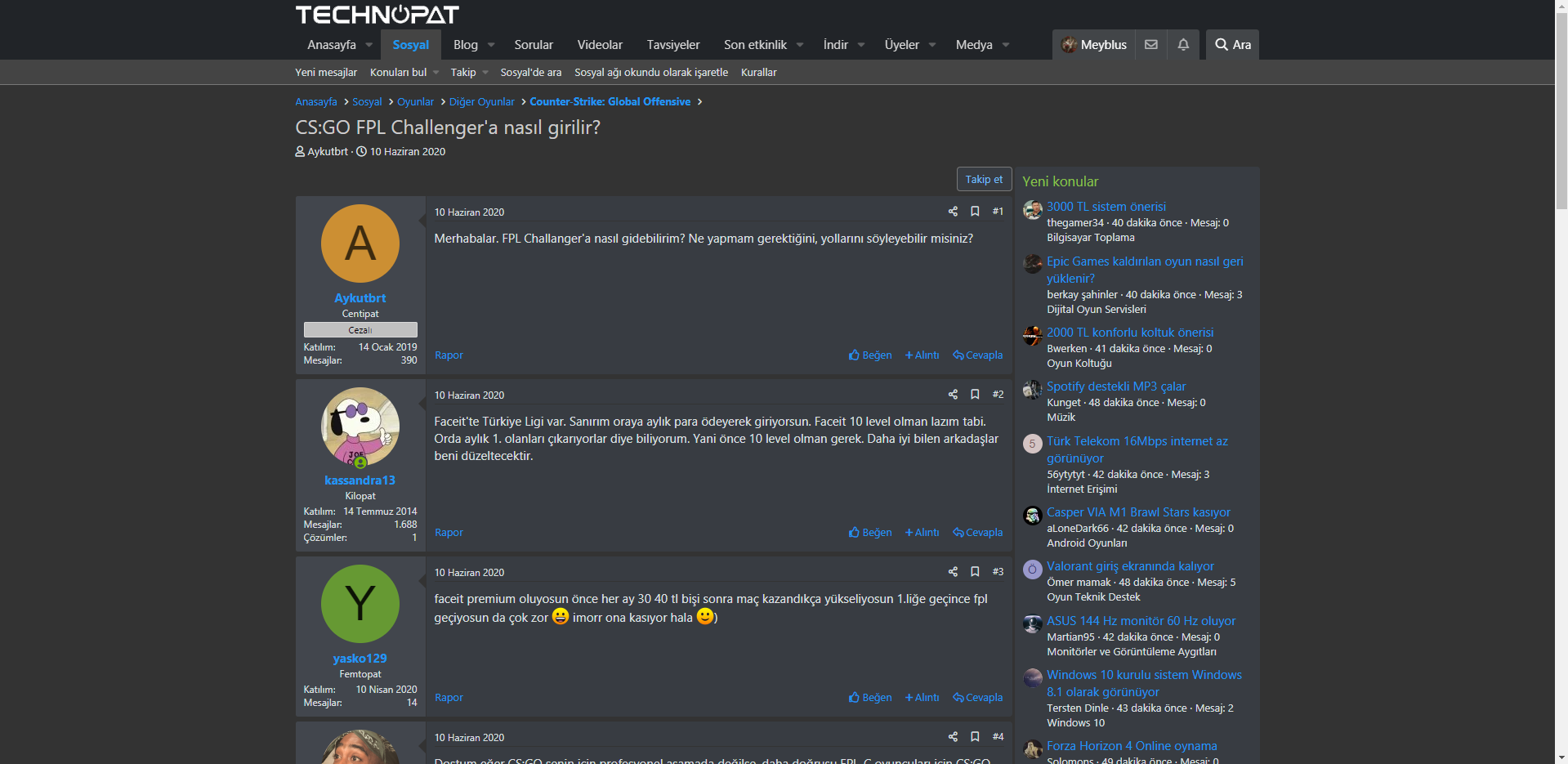Viewport: 1568px width, 764px height.
Task: Click the scrollbar up arrow
Action: click(1561, 7)
